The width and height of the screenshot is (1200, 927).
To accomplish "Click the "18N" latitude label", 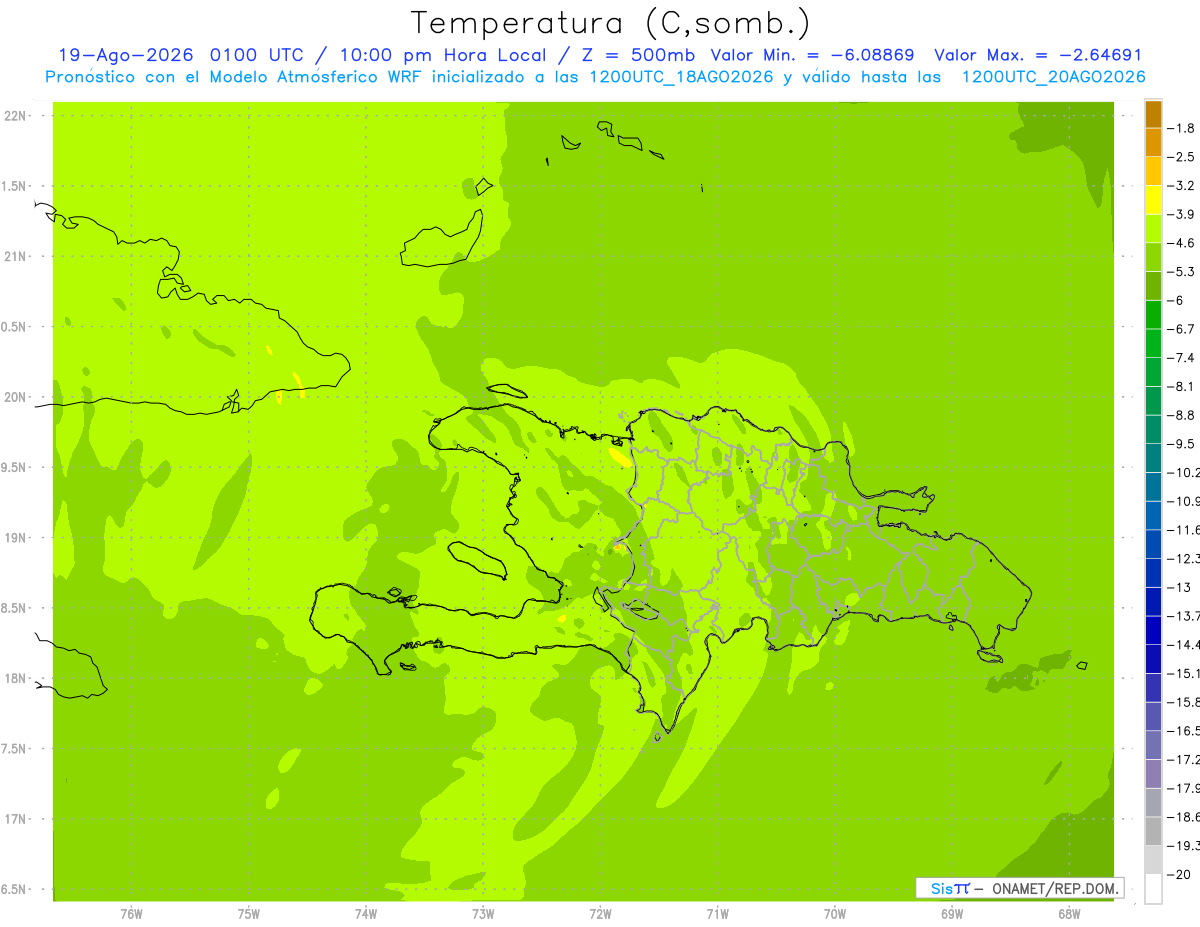I will (15, 679).
